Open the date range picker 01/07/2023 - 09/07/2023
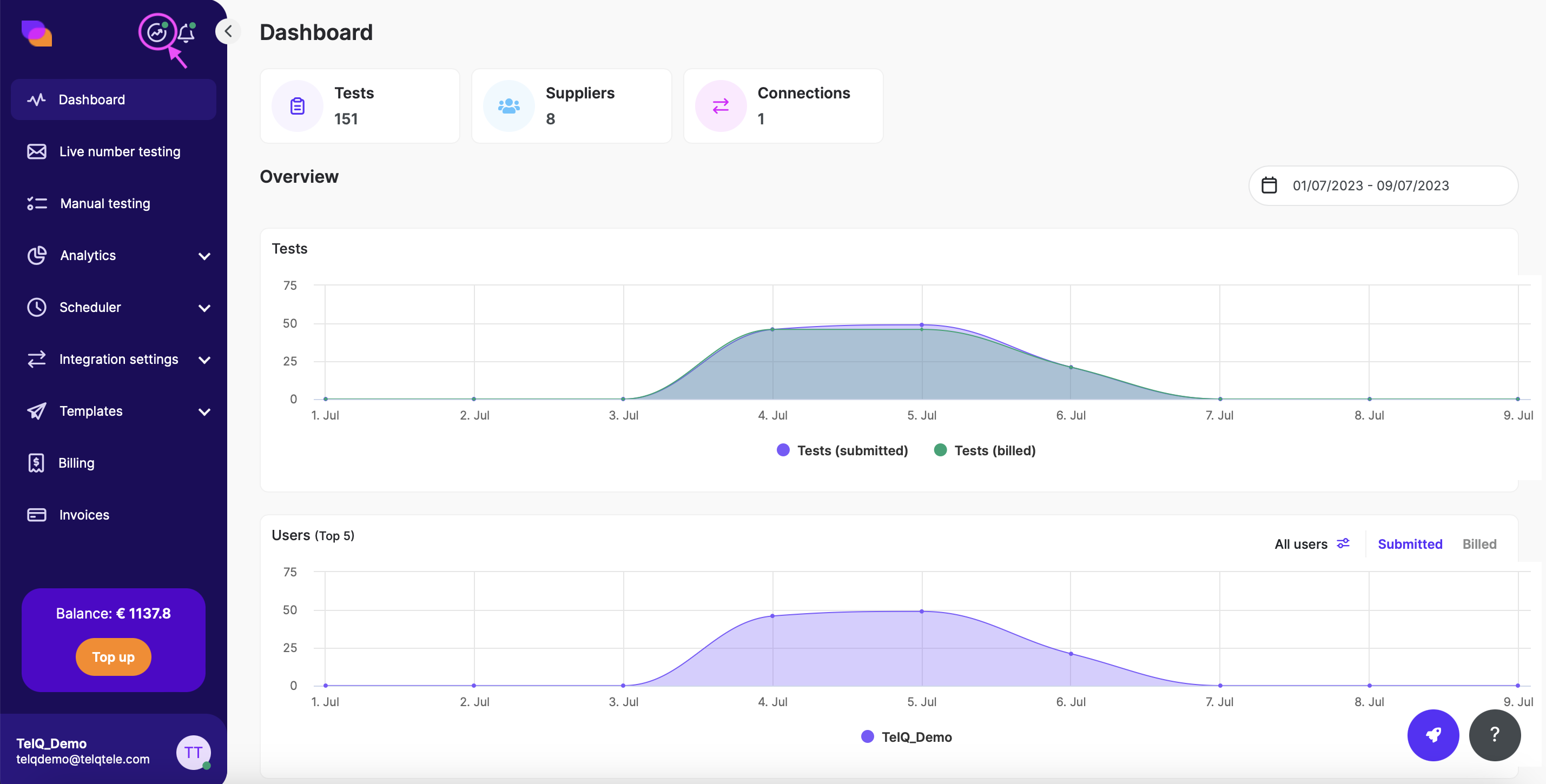The width and height of the screenshot is (1546, 784). 1383,185
